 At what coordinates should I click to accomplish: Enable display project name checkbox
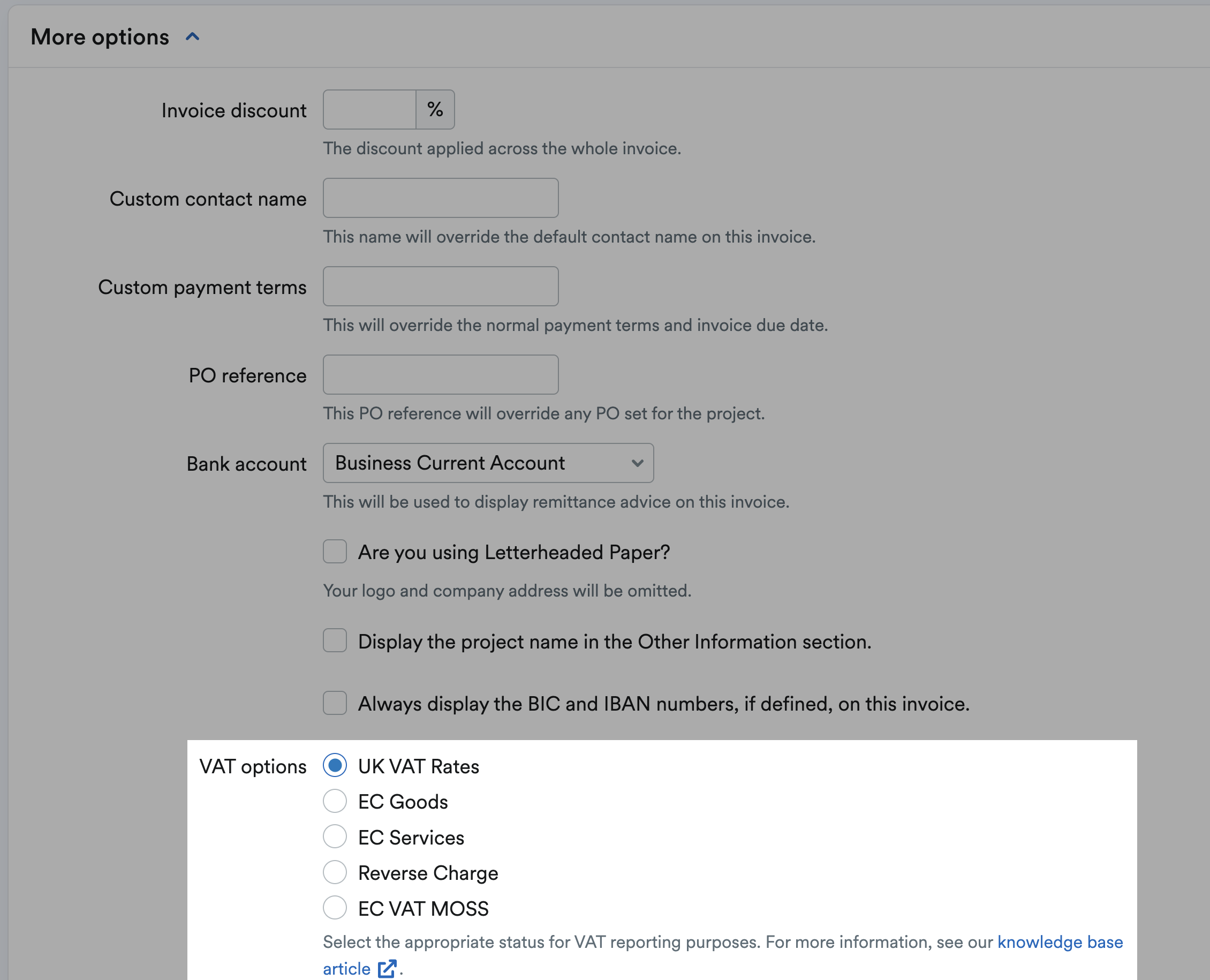pos(335,640)
